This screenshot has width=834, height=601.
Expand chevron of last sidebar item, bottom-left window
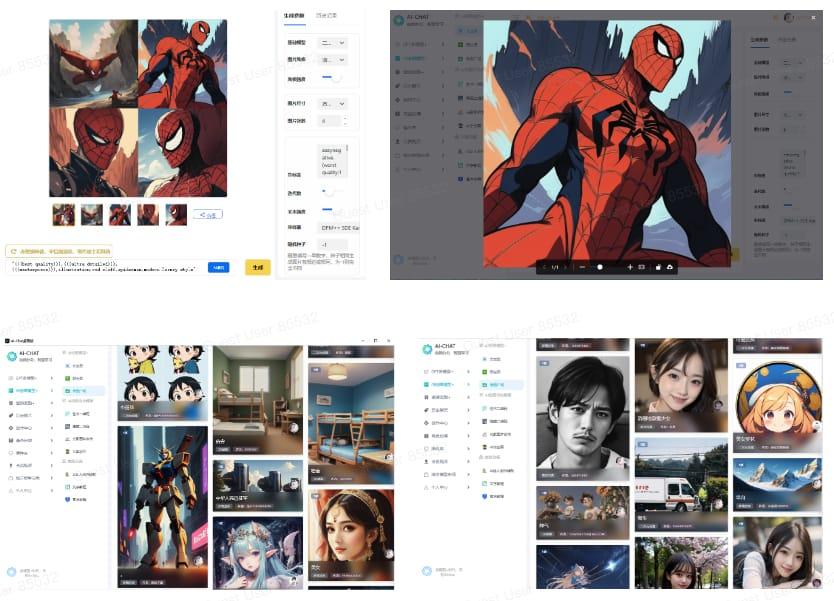click(x=52, y=490)
